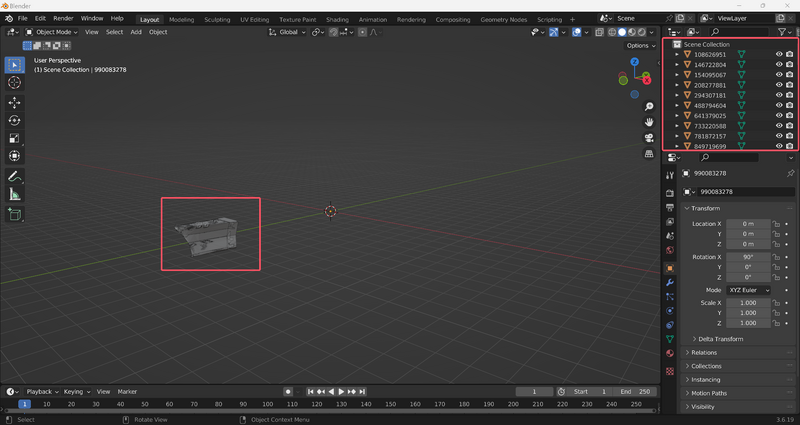Switch to Material Preview shading
This screenshot has height=425, width=800.
pos(632,32)
